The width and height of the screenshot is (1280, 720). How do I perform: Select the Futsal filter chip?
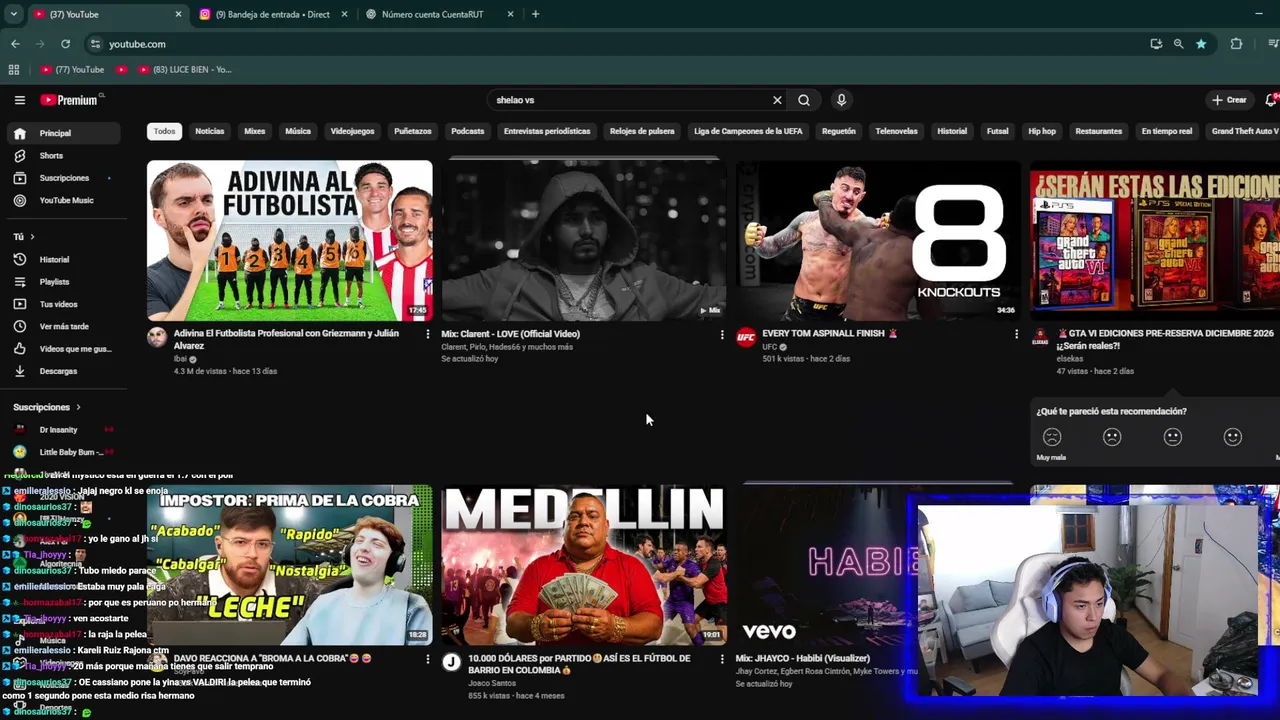997,131
